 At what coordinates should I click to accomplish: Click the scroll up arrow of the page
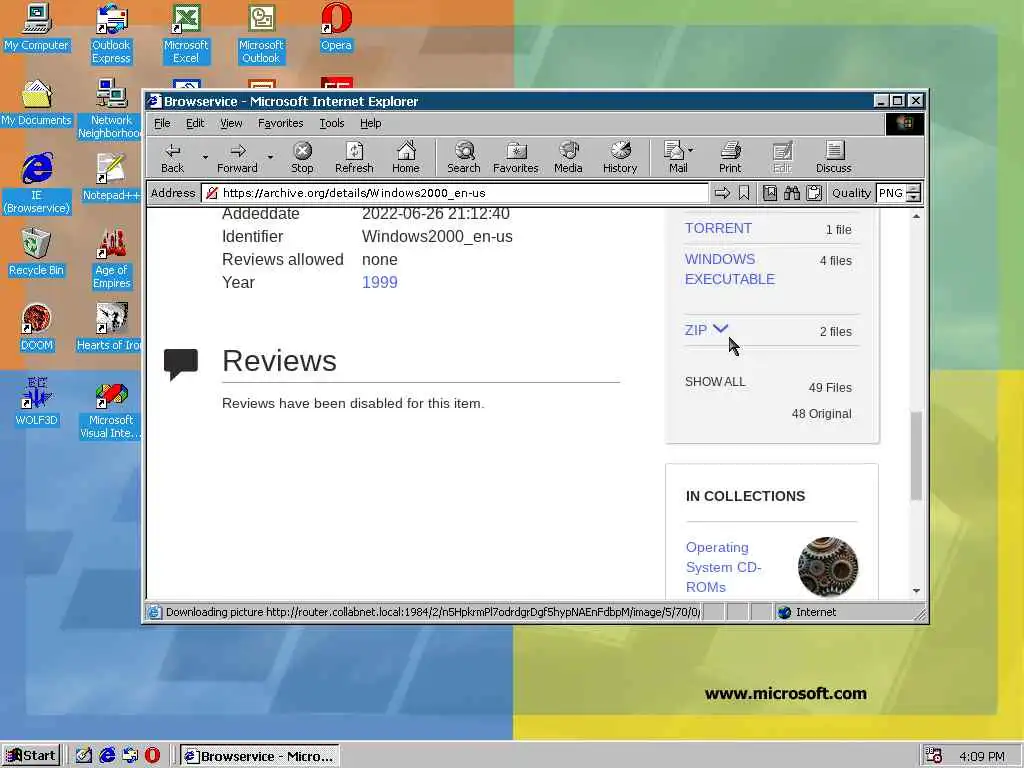point(916,216)
